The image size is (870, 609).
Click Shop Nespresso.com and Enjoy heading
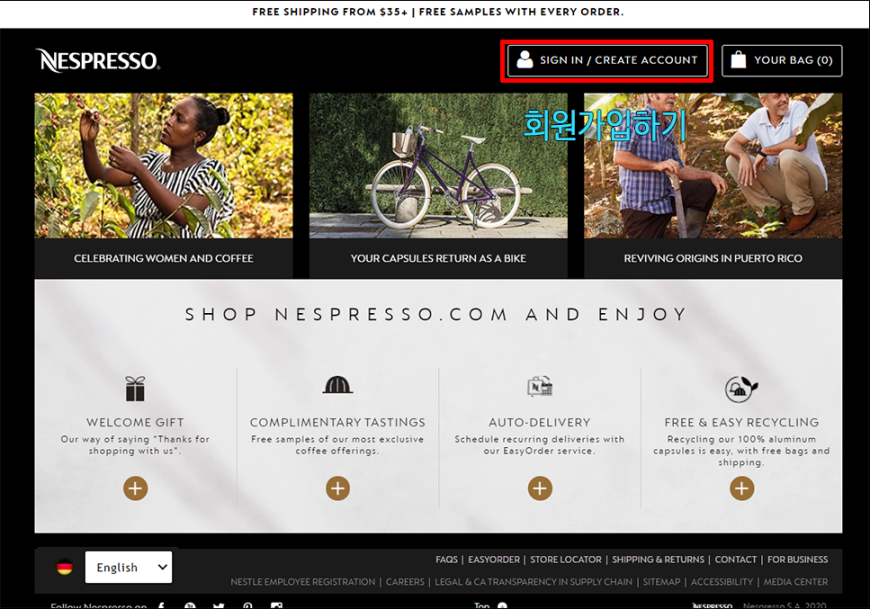click(437, 314)
